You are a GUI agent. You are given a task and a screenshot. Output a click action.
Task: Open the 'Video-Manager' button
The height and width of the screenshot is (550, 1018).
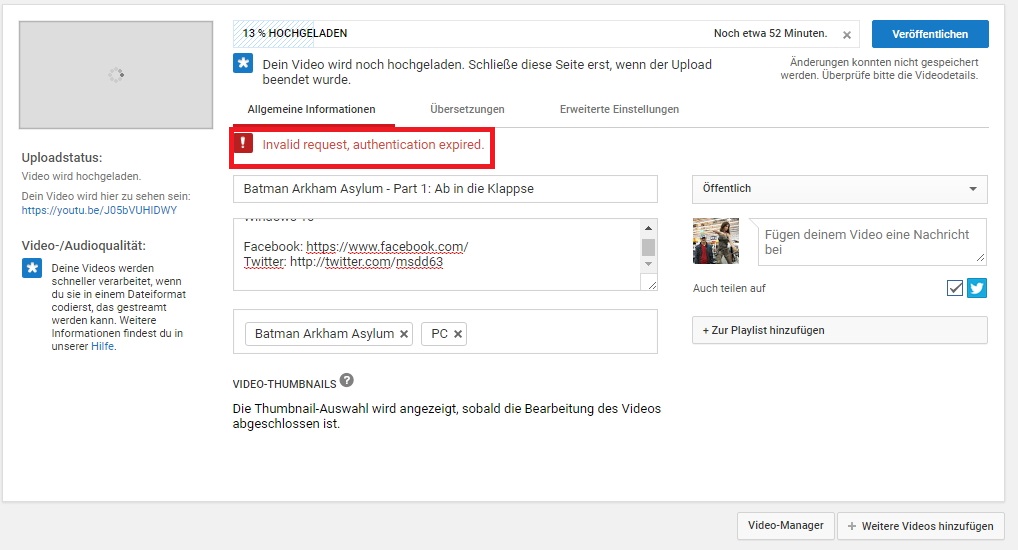click(x=785, y=525)
